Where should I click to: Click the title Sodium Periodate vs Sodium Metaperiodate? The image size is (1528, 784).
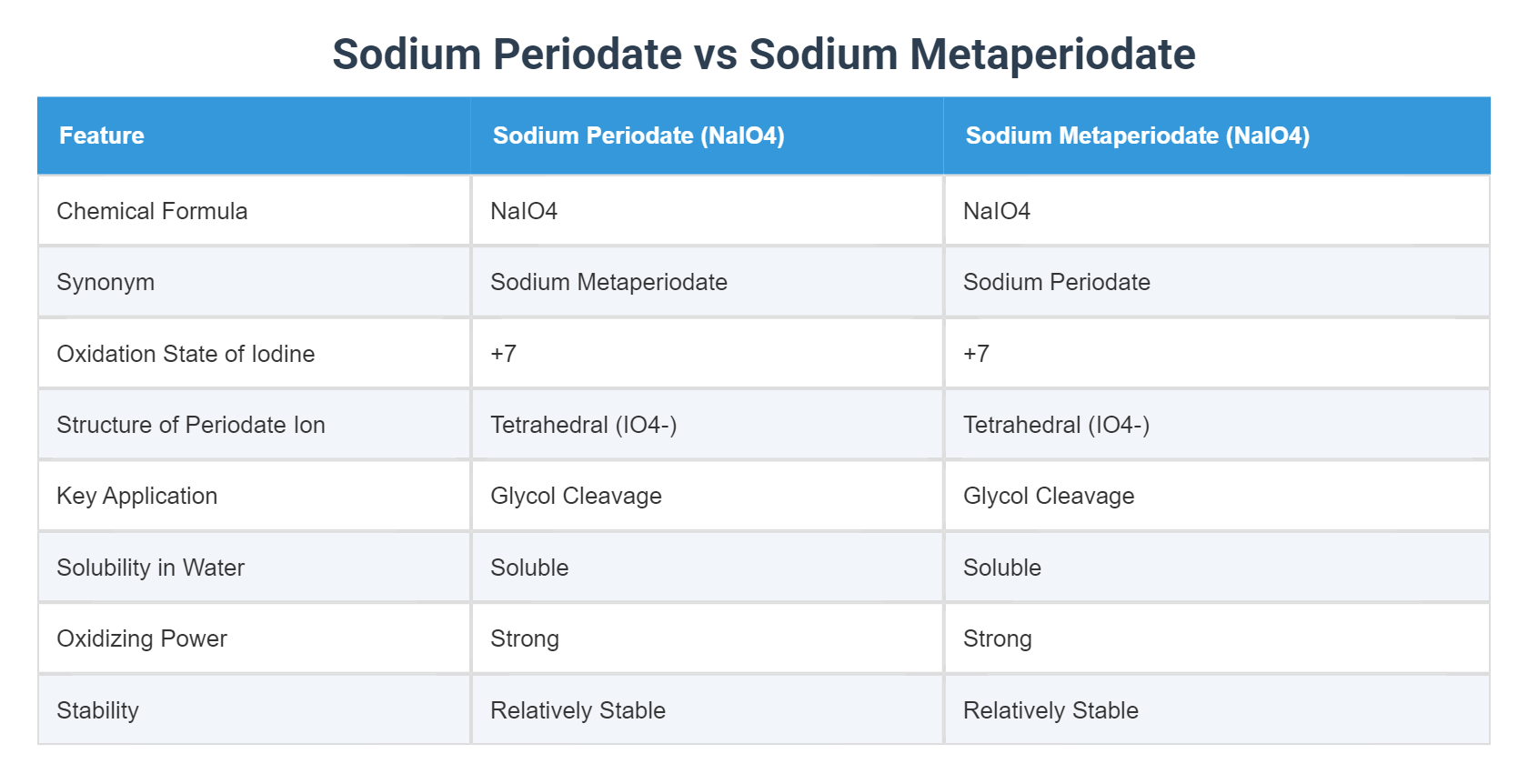[763, 54]
